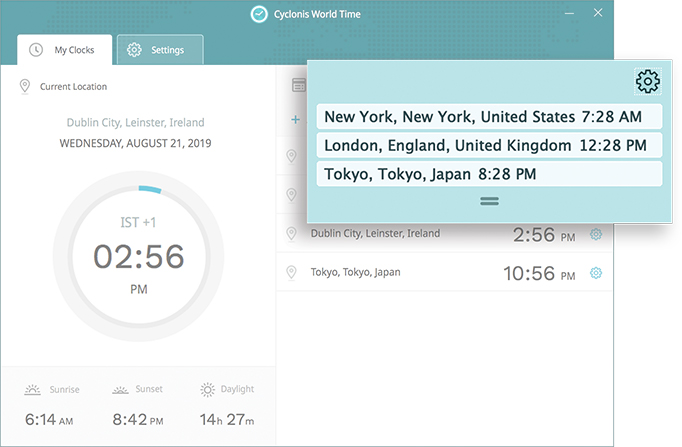Click gear icon beside Dublin City clock row
The height and width of the screenshot is (447, 682).
pyautogui.click(x=596, y=234)
